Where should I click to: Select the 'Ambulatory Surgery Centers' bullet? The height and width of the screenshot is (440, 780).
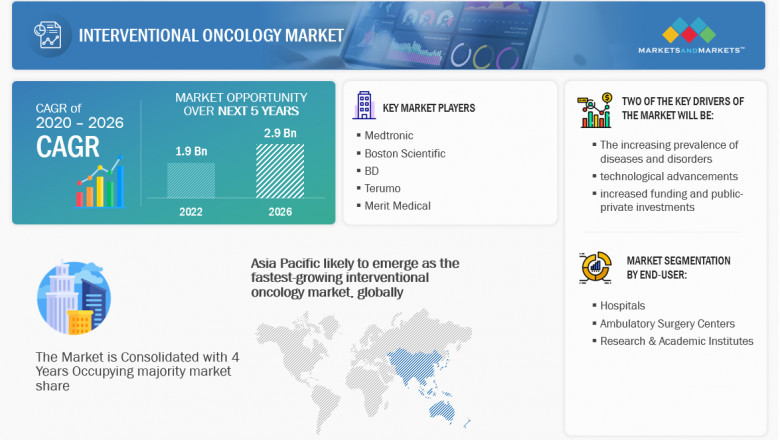667,324
